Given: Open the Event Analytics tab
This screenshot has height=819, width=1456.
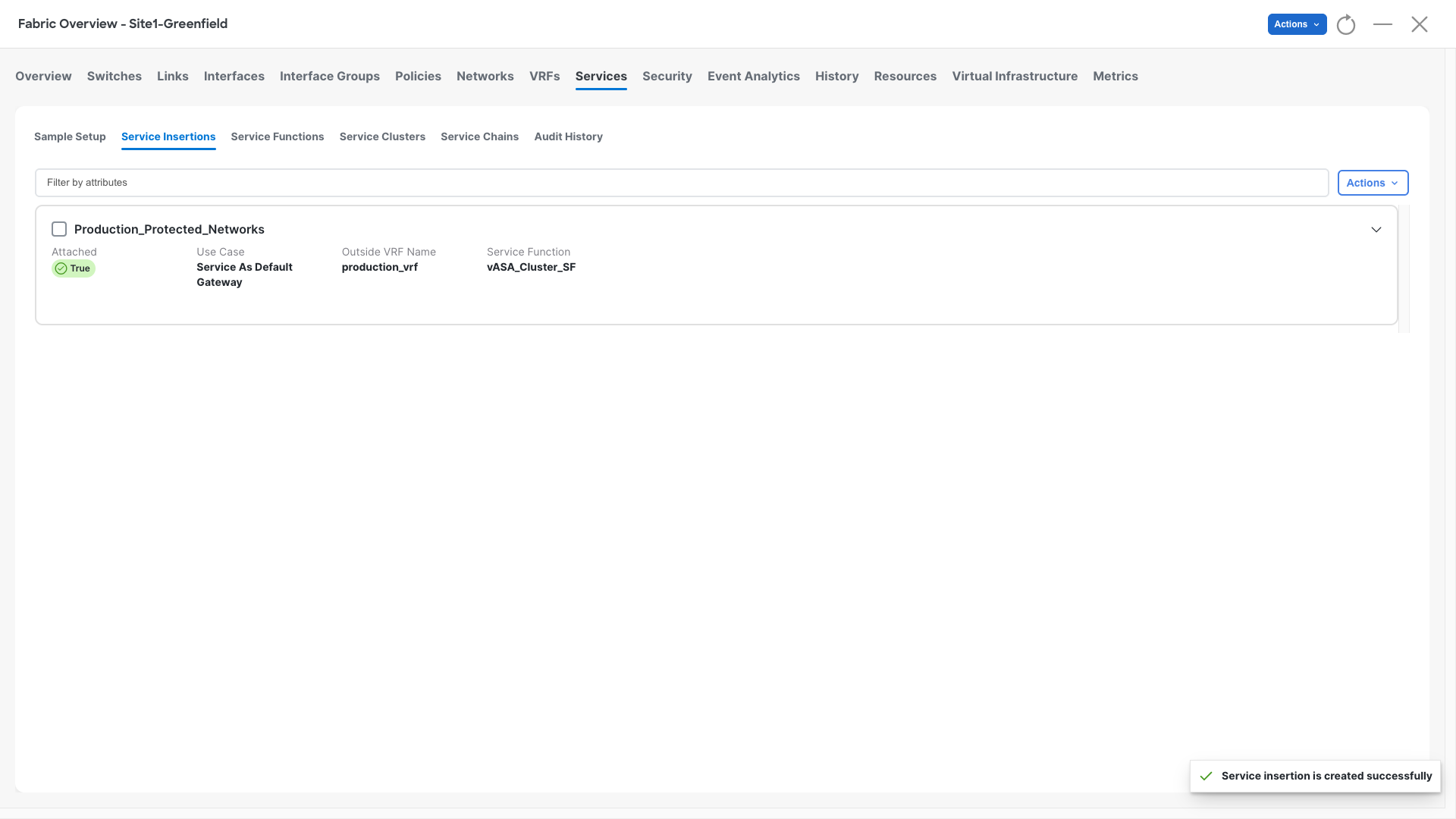Looking at the screenshot, I should (754, 76).
